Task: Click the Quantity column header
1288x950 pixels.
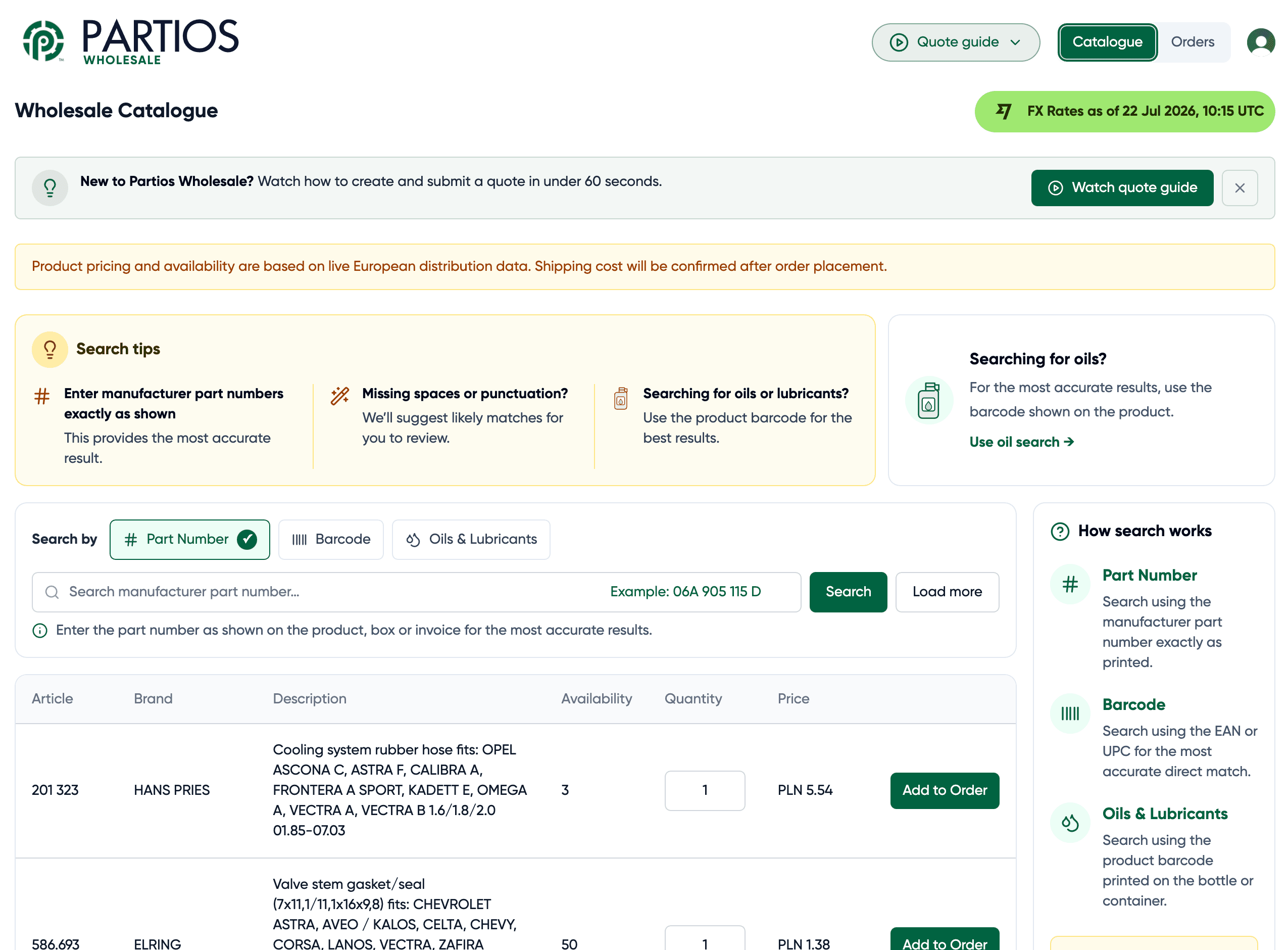Action: tap(692, 698)
